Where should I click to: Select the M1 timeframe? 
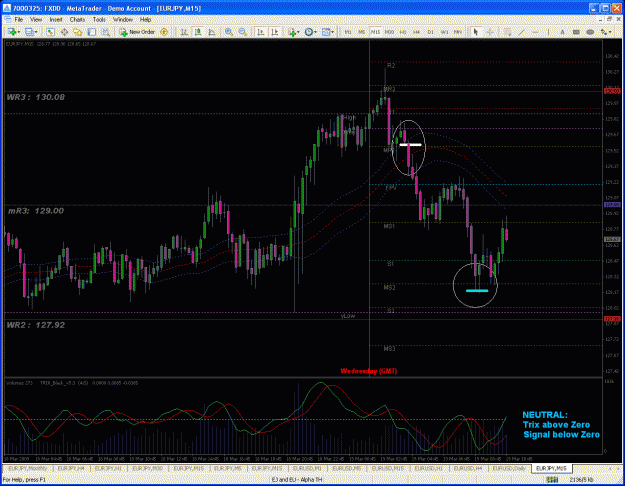tap(348, 32)
